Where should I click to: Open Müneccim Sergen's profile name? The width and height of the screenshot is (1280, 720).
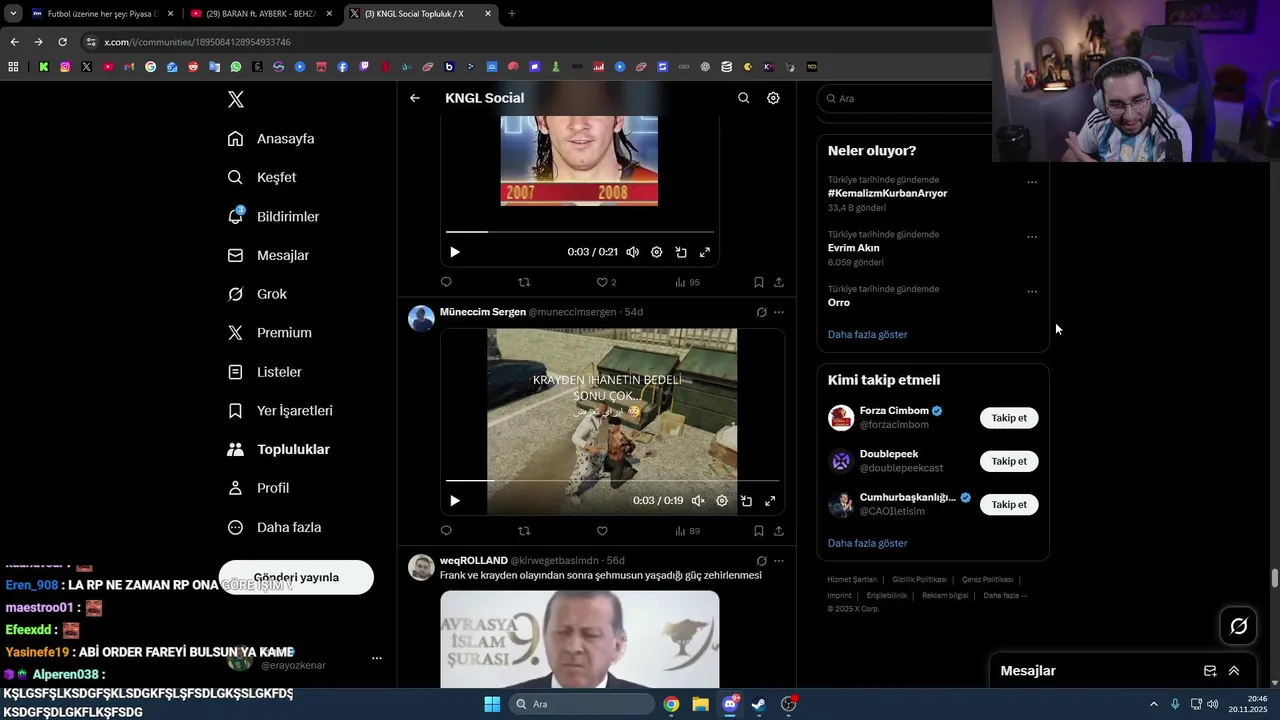(x=483, y=312)
